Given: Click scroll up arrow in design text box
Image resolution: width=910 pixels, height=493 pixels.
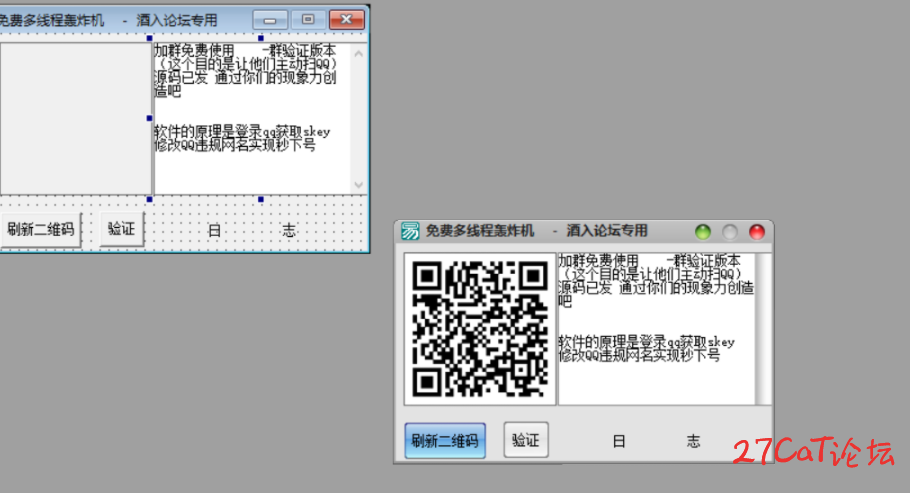Looking at the screenshot, I should click(359, 54).
